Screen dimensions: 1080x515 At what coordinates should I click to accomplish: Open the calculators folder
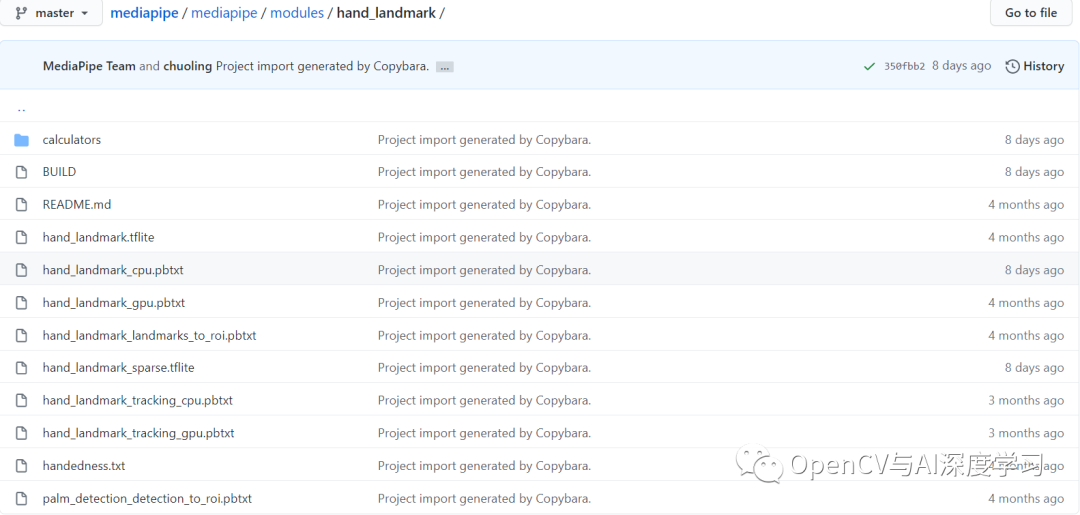(72, 140)
